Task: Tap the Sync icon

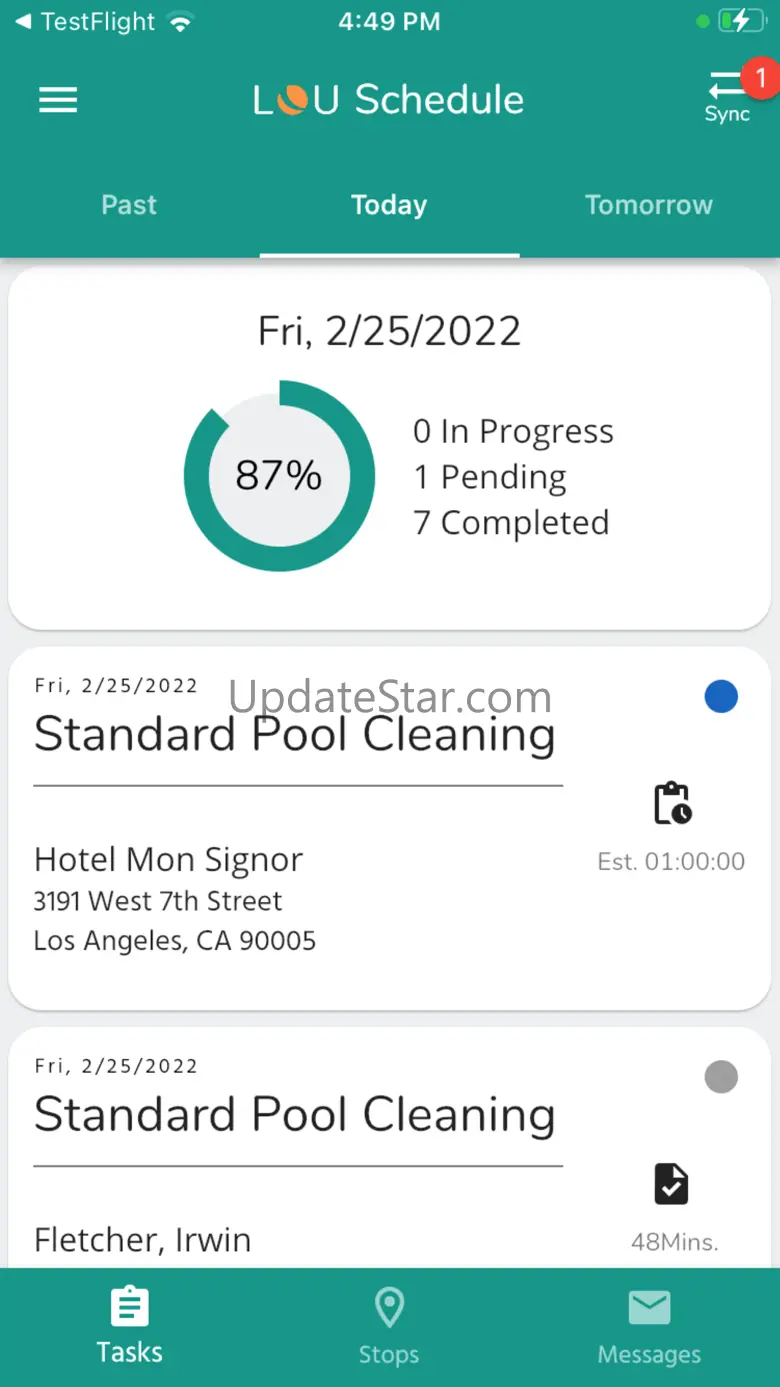Action: point(726,98)
